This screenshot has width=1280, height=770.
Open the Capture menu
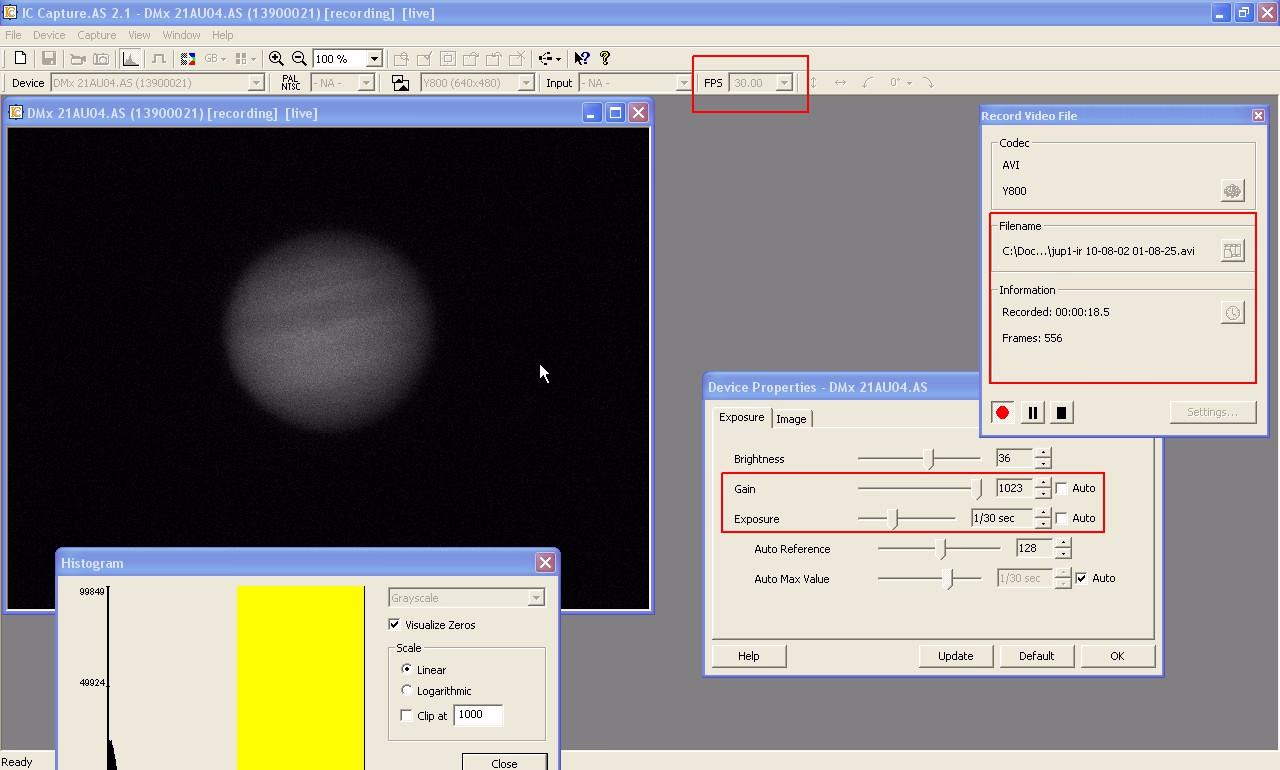(x=97, y=35)
